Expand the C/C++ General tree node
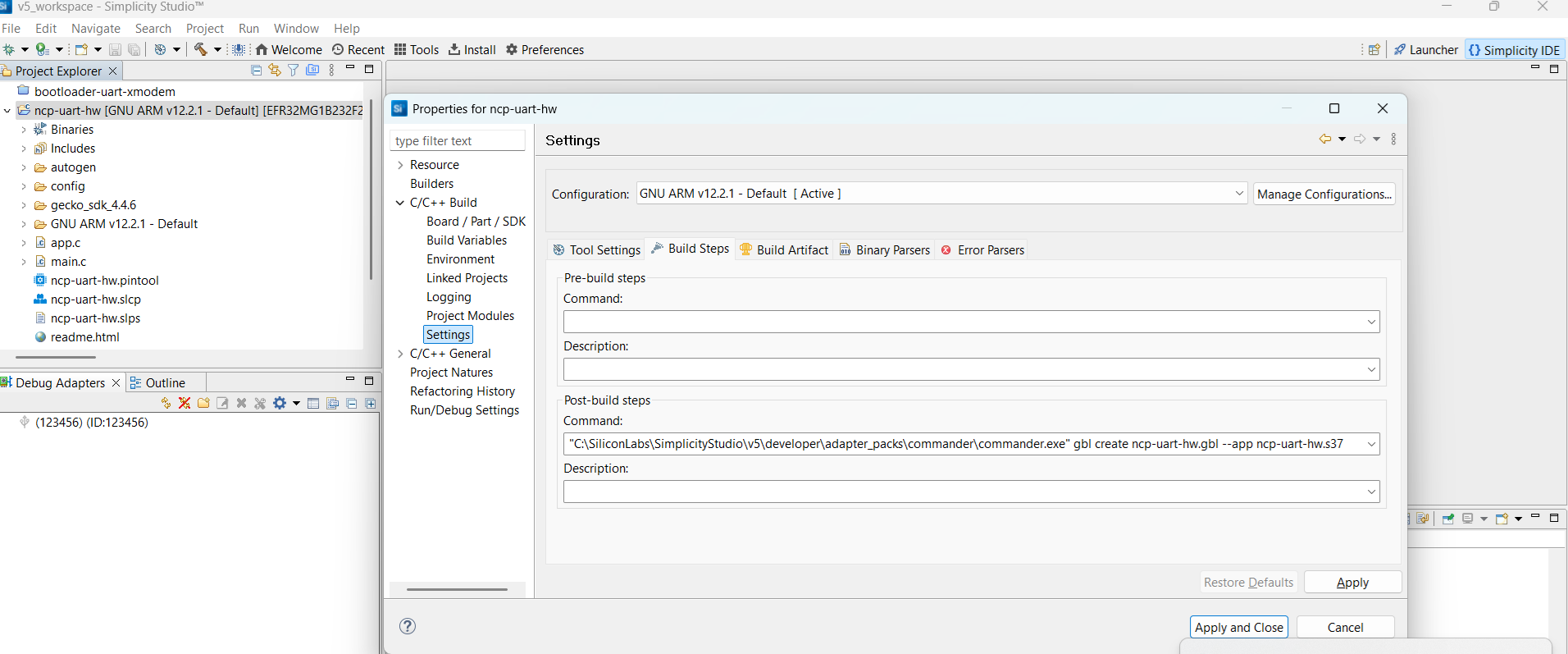 400,354
